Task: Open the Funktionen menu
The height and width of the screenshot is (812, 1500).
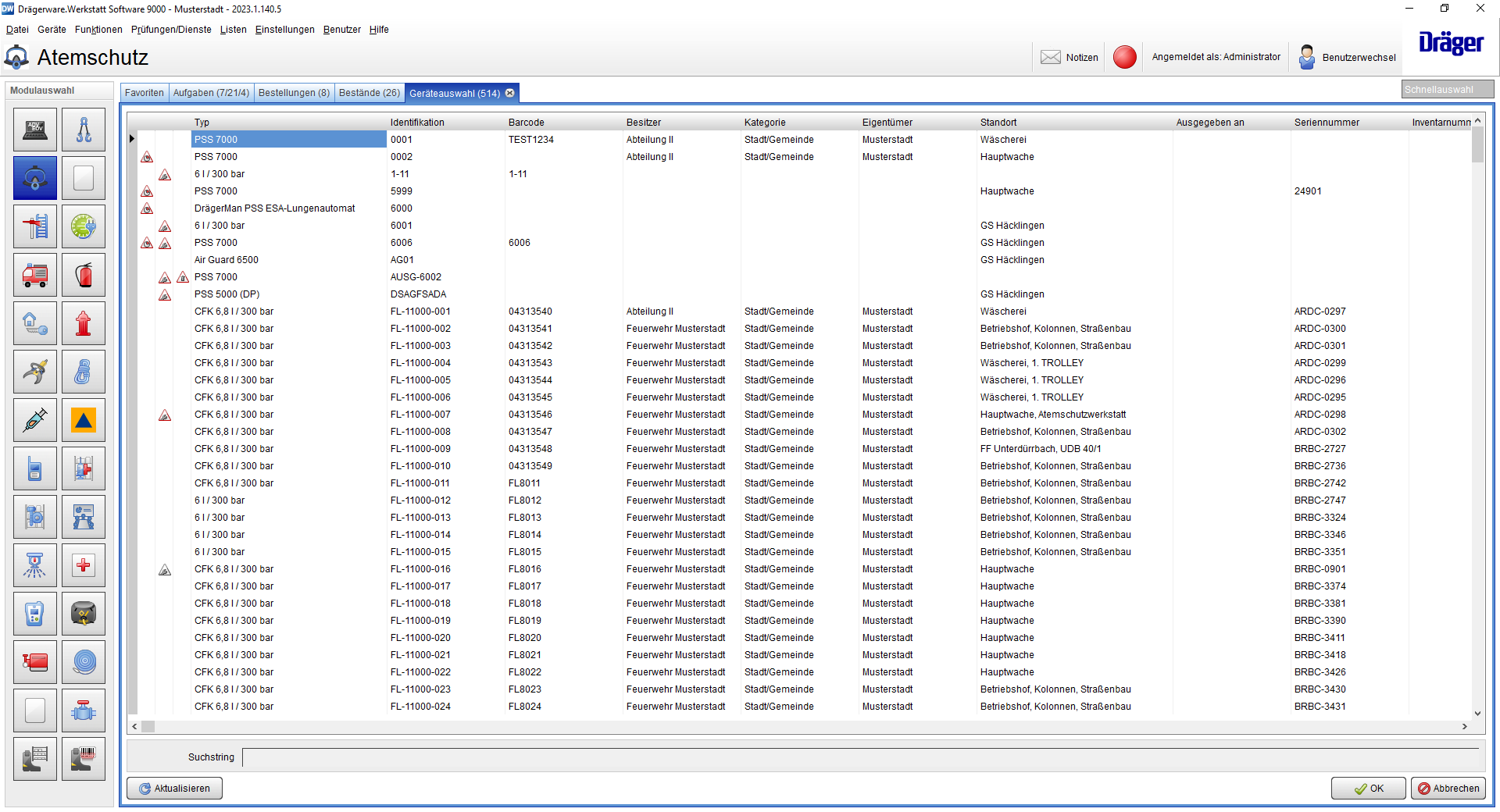Action: pos(98,30)
